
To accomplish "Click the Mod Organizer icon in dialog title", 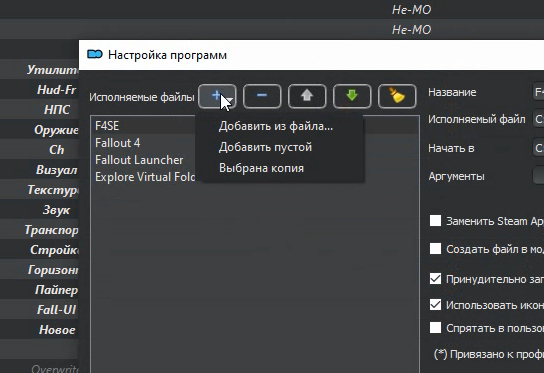I will (95, 54).
